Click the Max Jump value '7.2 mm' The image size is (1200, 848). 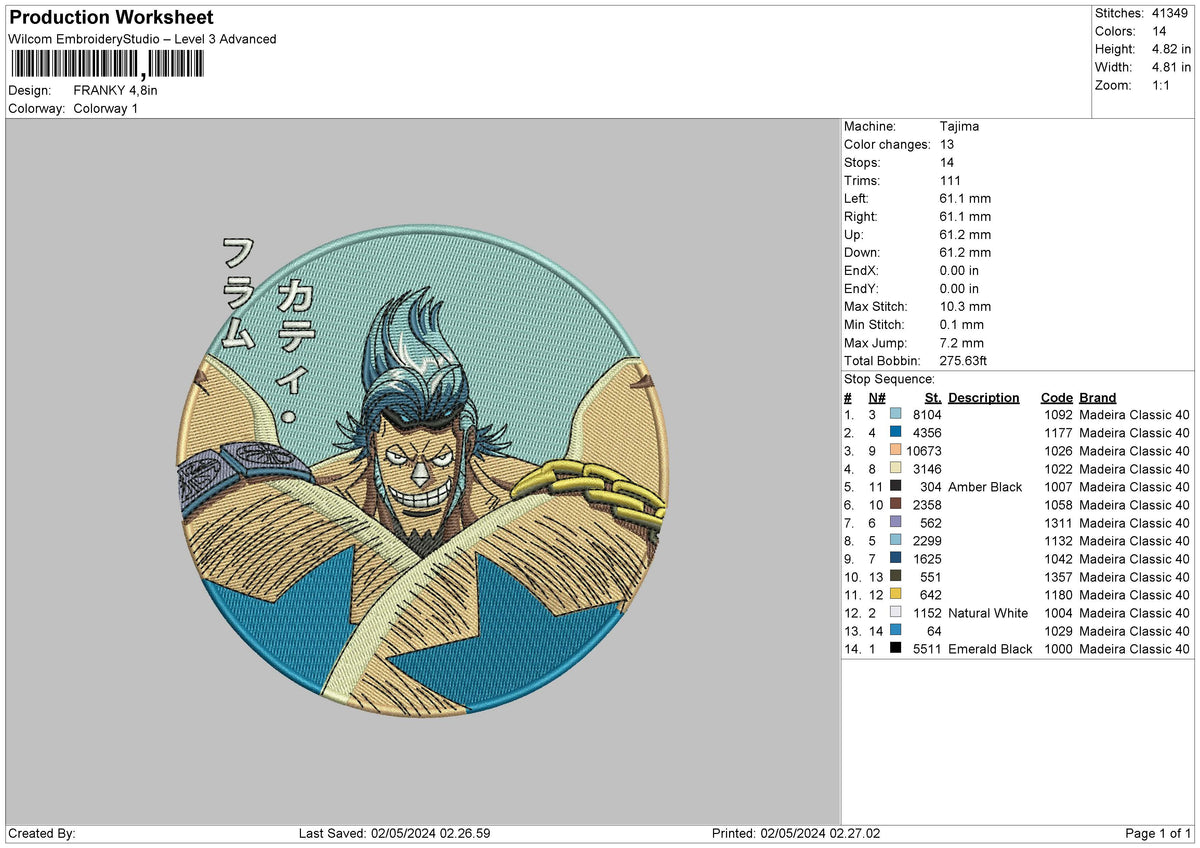pos(962,343)
